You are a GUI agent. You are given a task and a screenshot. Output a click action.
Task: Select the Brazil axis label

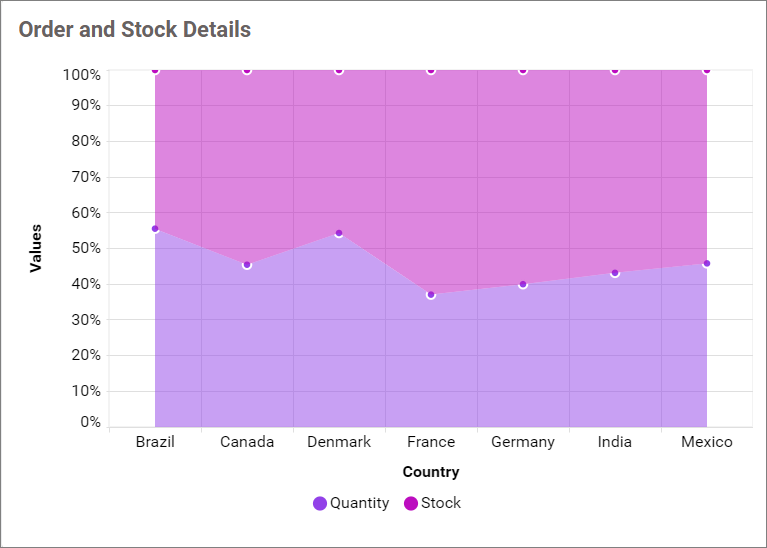[155, 442]
